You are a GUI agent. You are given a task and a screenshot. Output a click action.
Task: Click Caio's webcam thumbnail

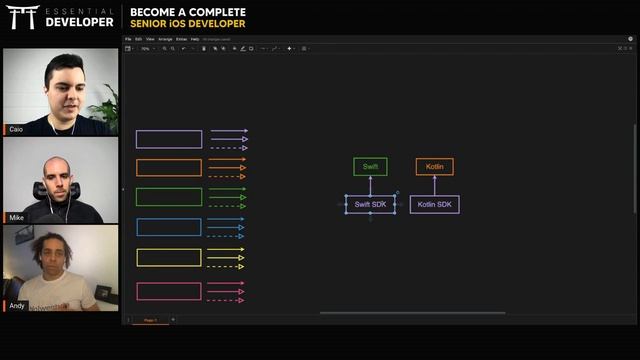point(61,92)
